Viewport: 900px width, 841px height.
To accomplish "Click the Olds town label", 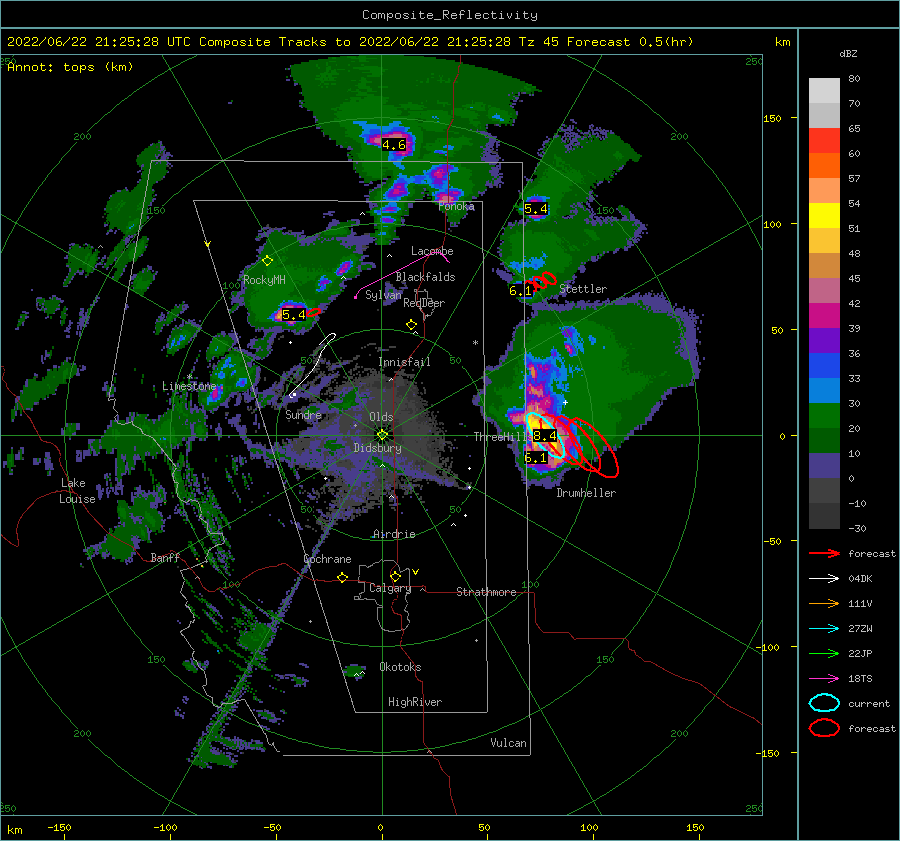I will [381, 417].
